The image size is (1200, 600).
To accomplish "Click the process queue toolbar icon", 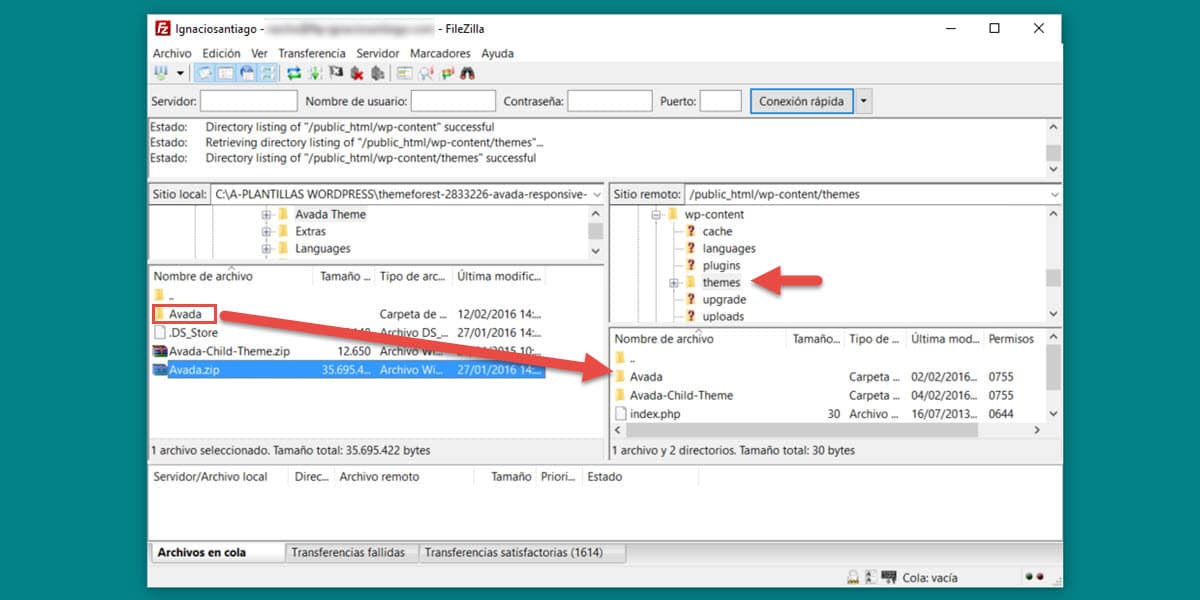I will pyautogui.click(x=315, y=73).
